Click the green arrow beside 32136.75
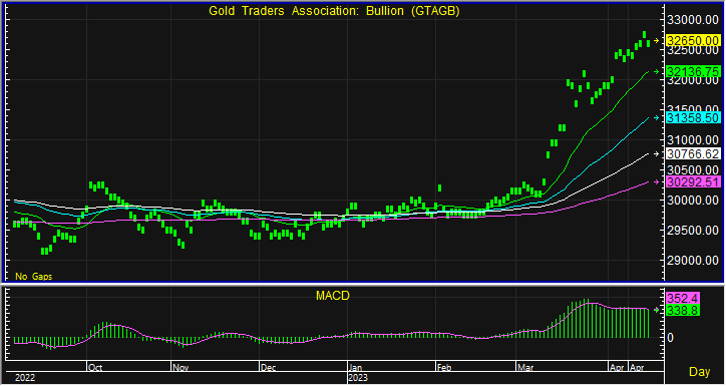 656,71
